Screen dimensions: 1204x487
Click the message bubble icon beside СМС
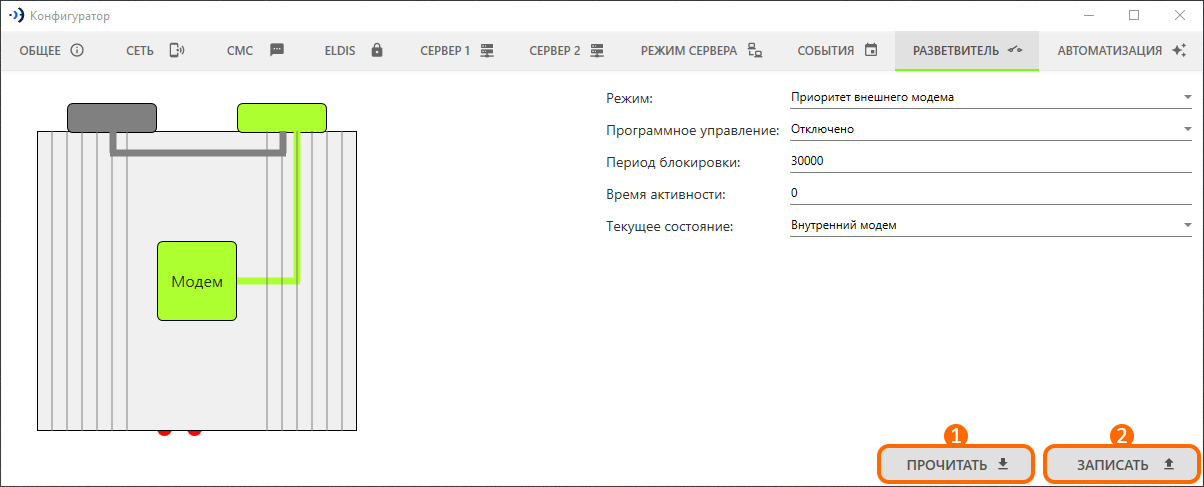(277, 50)
